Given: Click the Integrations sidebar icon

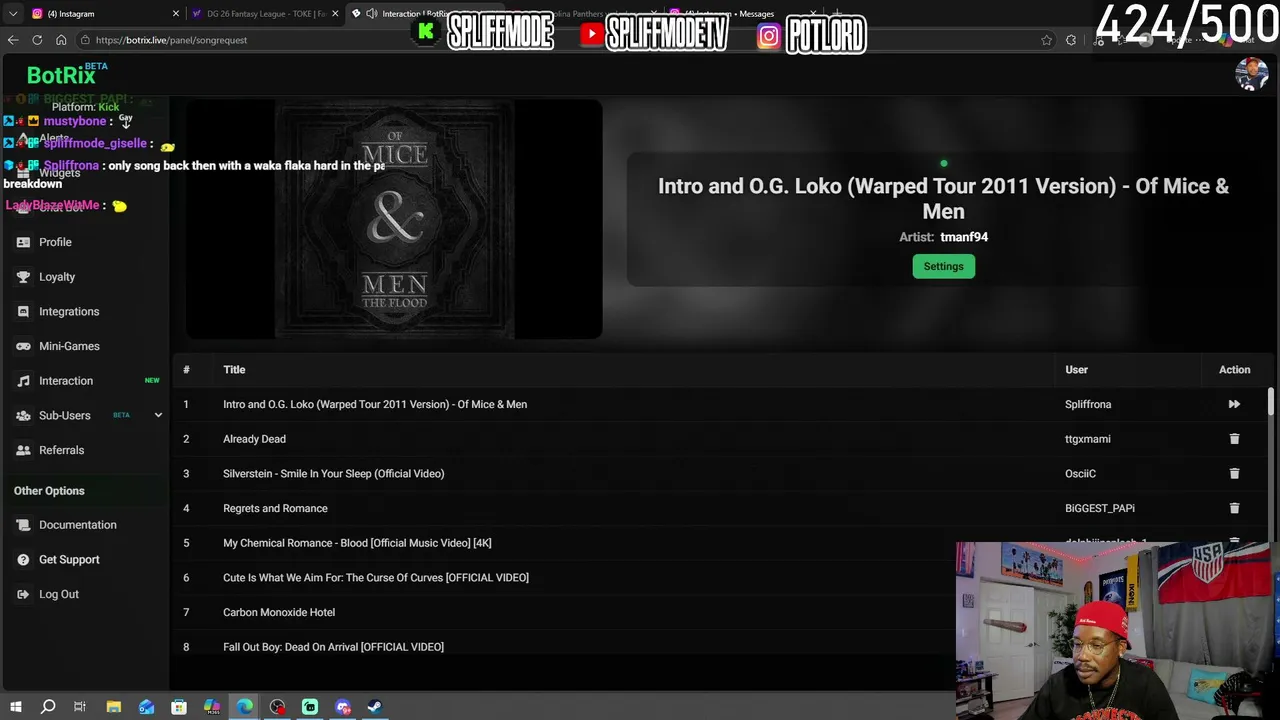Looking at the screenshot, I should tap(23, 311).
